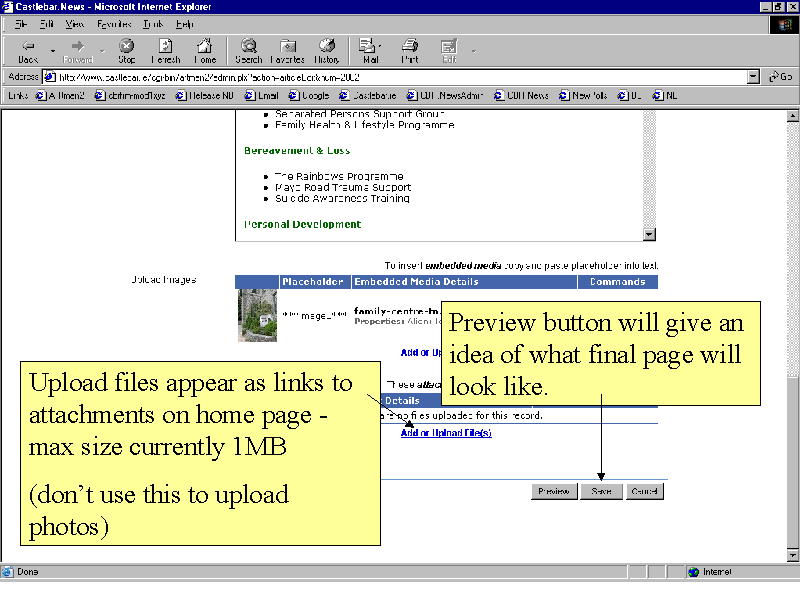Click the uploaded image thumbnail

point(257,316)
